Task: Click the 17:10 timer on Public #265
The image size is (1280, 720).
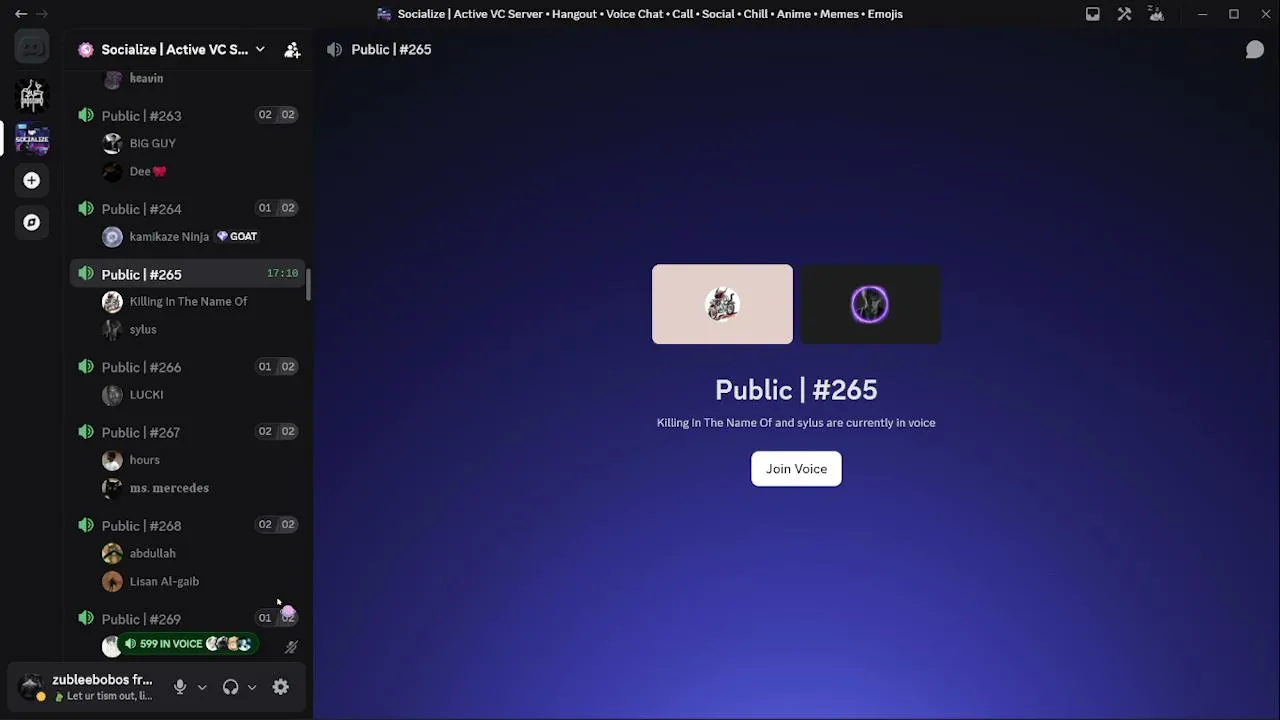Action: [282, 273]
